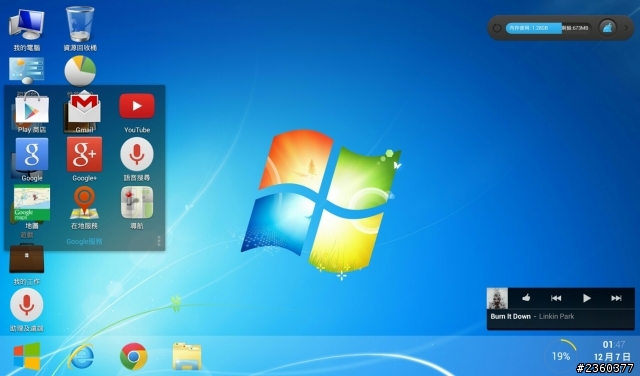The width and height of the screenshot is (640, 376).
Task: Open the file explorer folder in taskbar
Action: click(x=187, y=356)
